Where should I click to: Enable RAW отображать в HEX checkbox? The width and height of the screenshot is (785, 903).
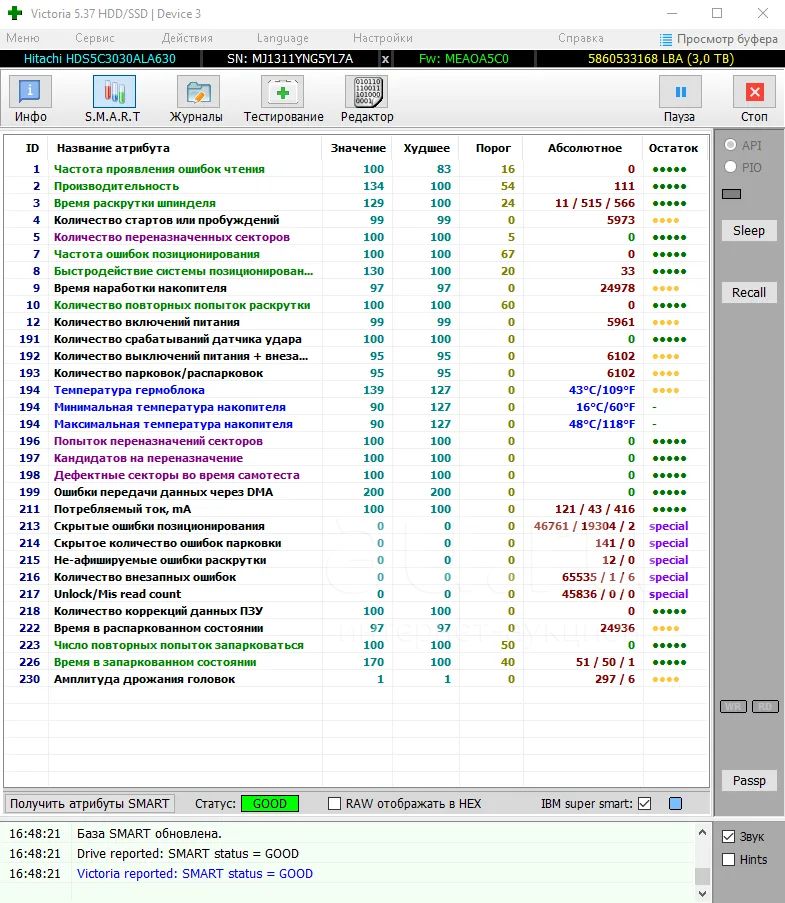click(x=334, y=803)
